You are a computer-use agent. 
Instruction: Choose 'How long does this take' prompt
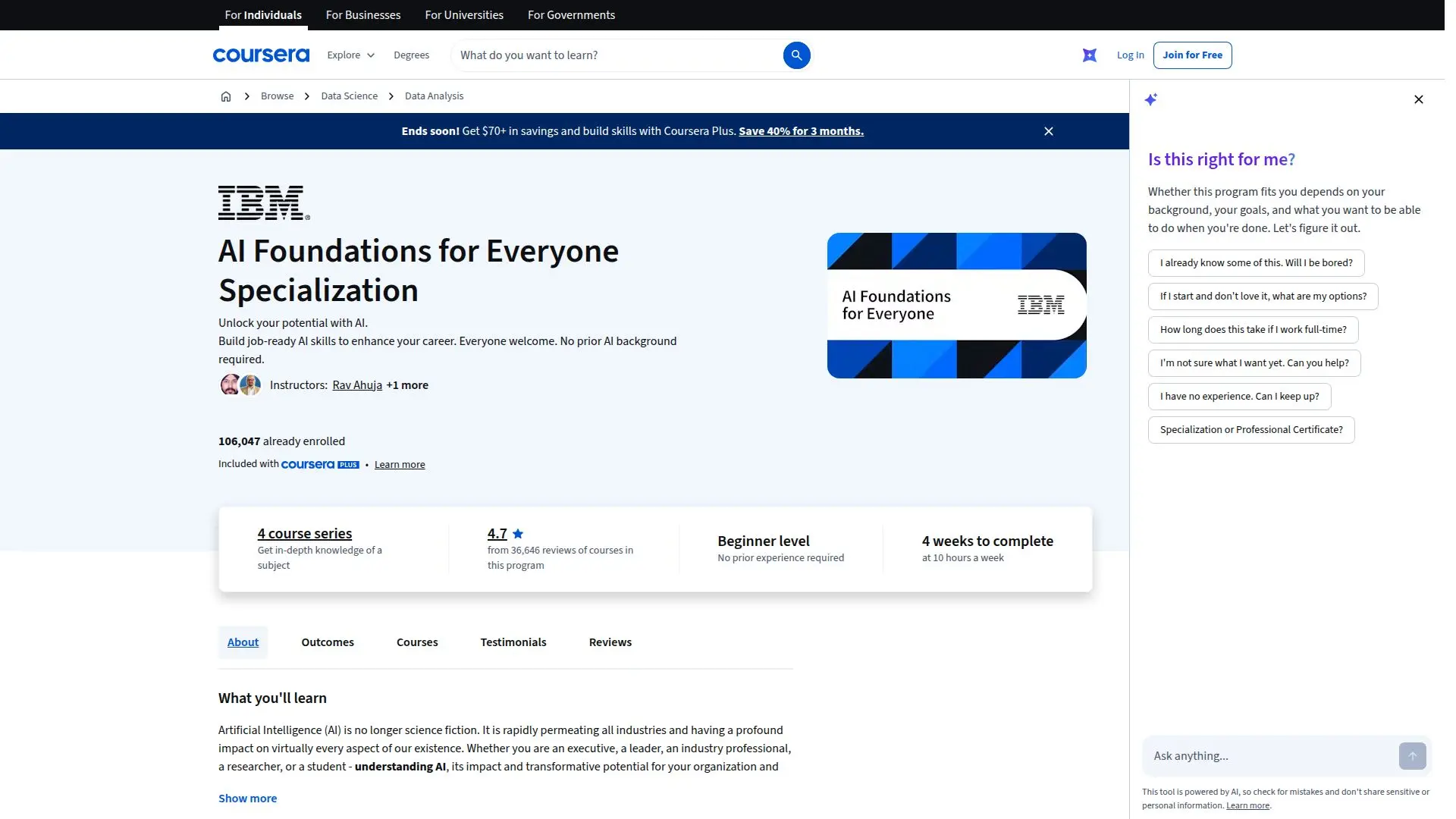point(1253,330)
